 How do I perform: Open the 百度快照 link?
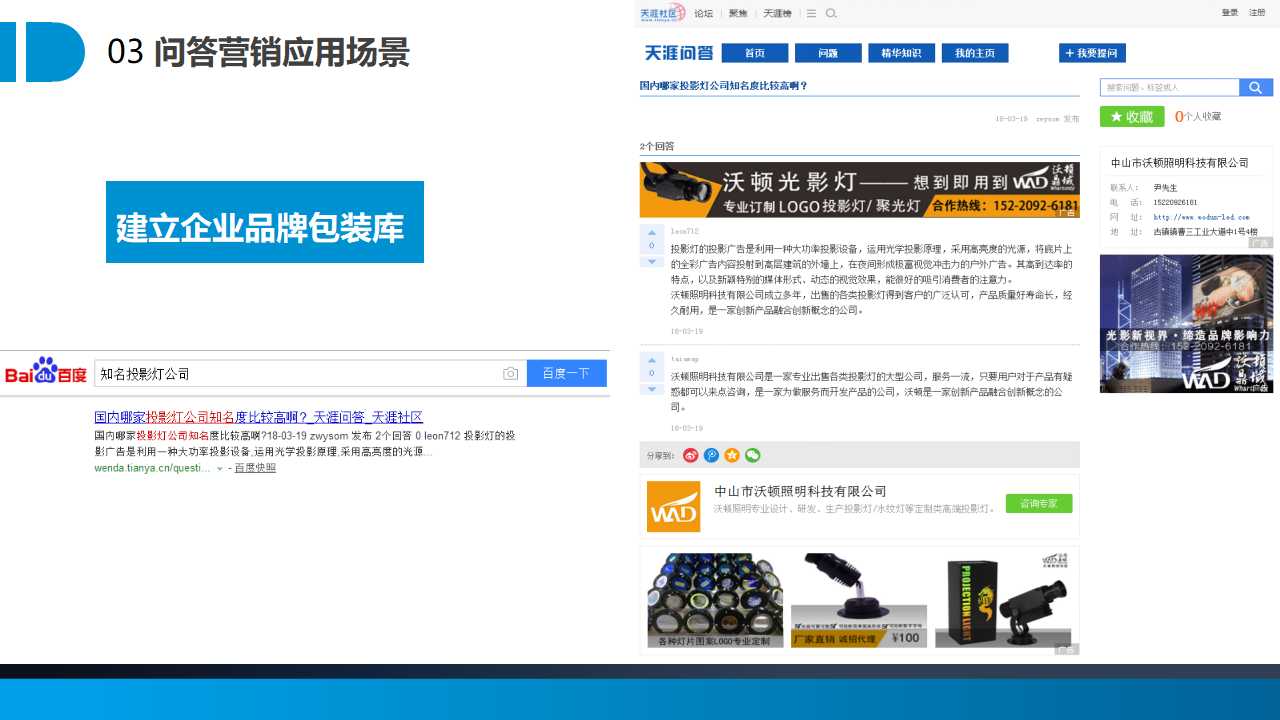(x=255, y=468)
